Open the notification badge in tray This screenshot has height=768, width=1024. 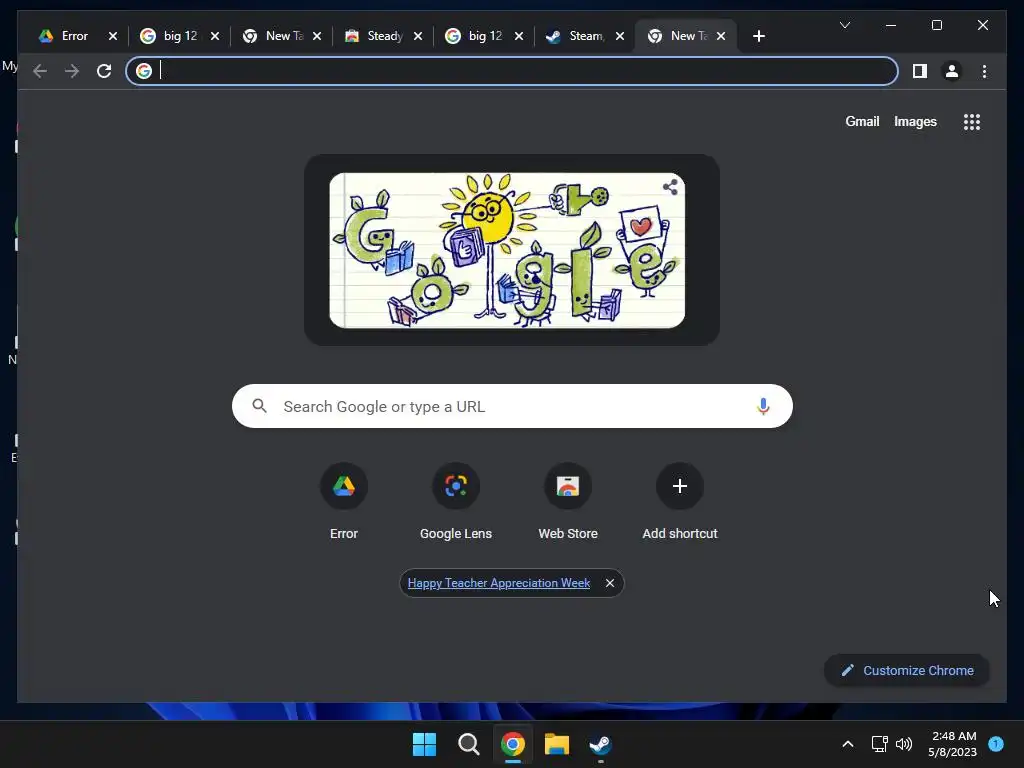point(996,744)
